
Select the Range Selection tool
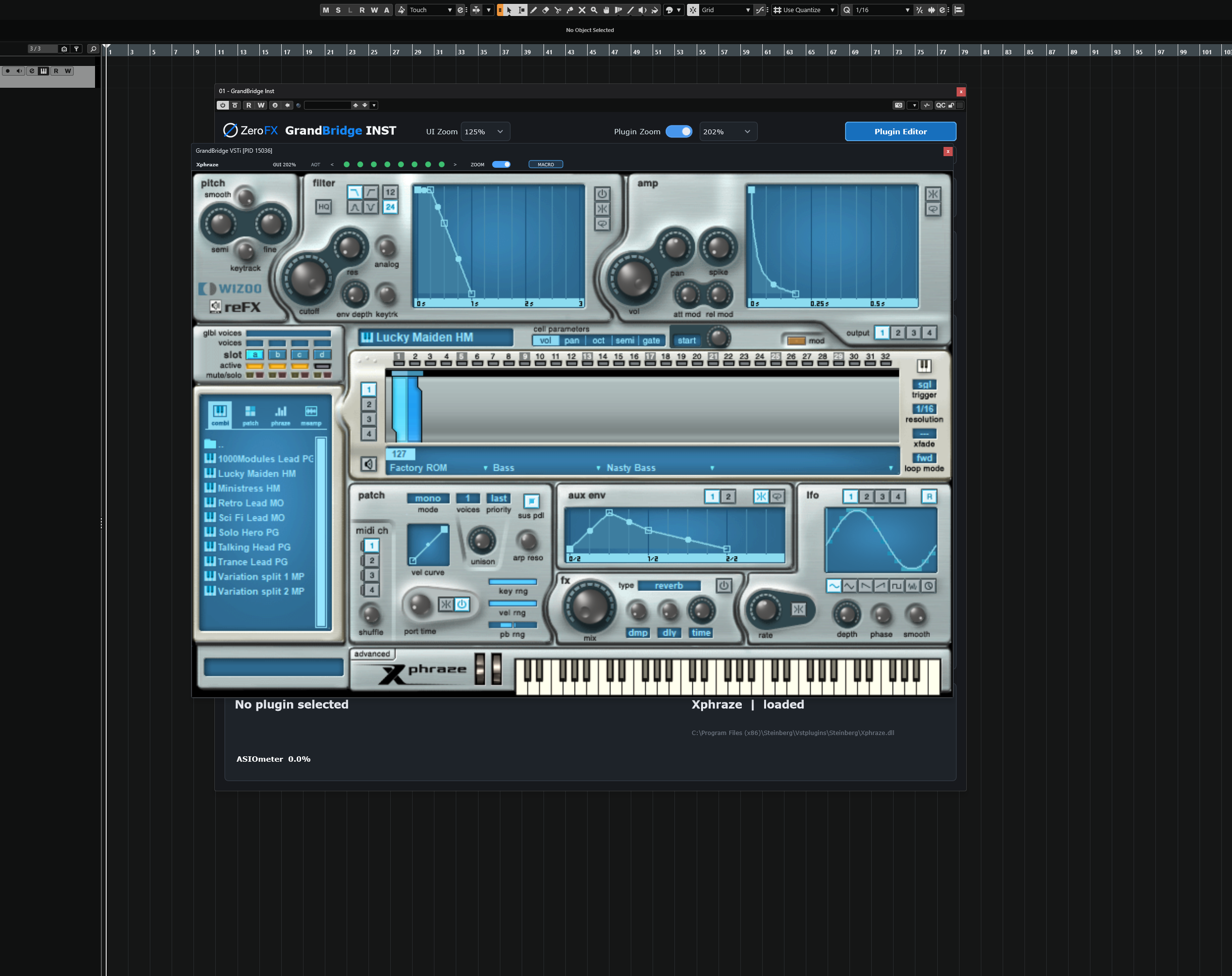pos(521,10)
